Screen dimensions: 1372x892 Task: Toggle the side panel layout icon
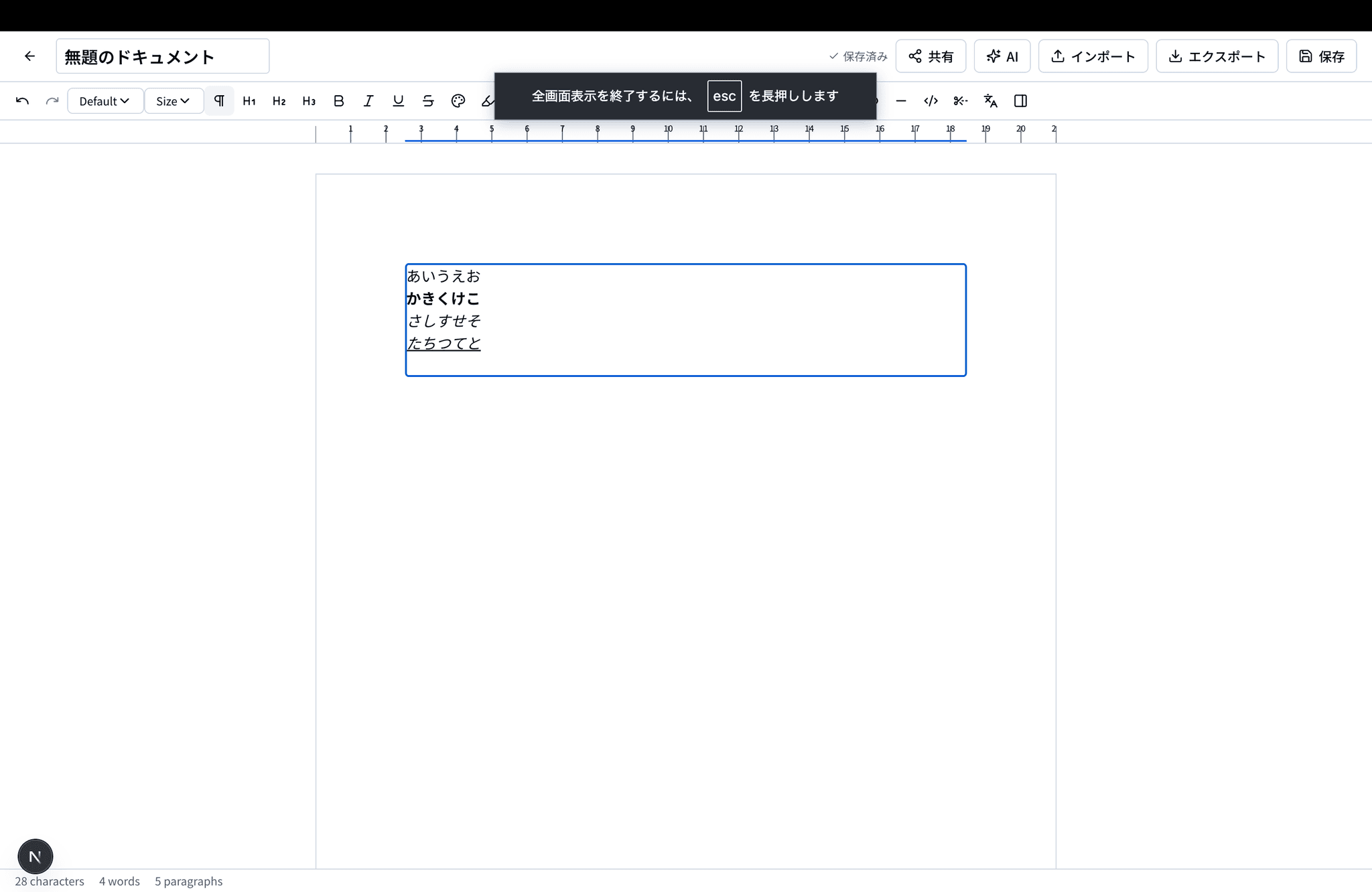[1020, 101]
